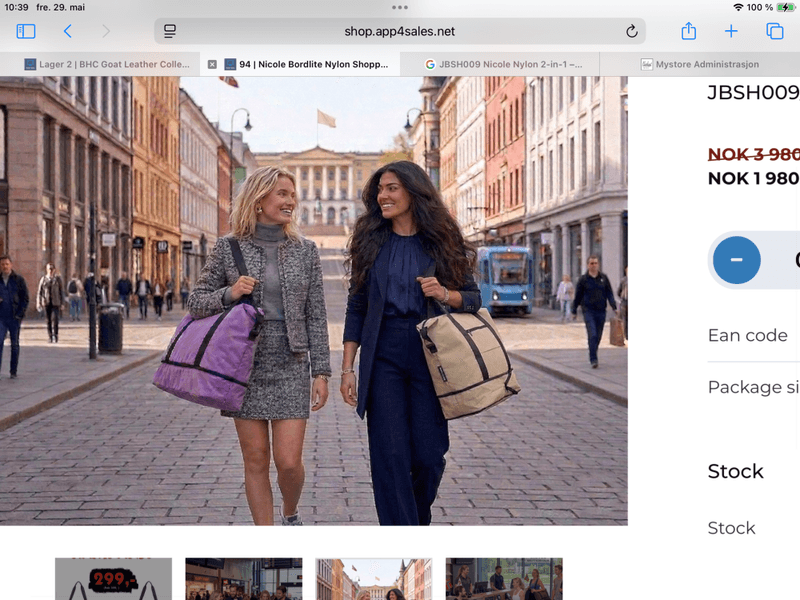
Task: Click the Package size label
Action: pos(754,387)
